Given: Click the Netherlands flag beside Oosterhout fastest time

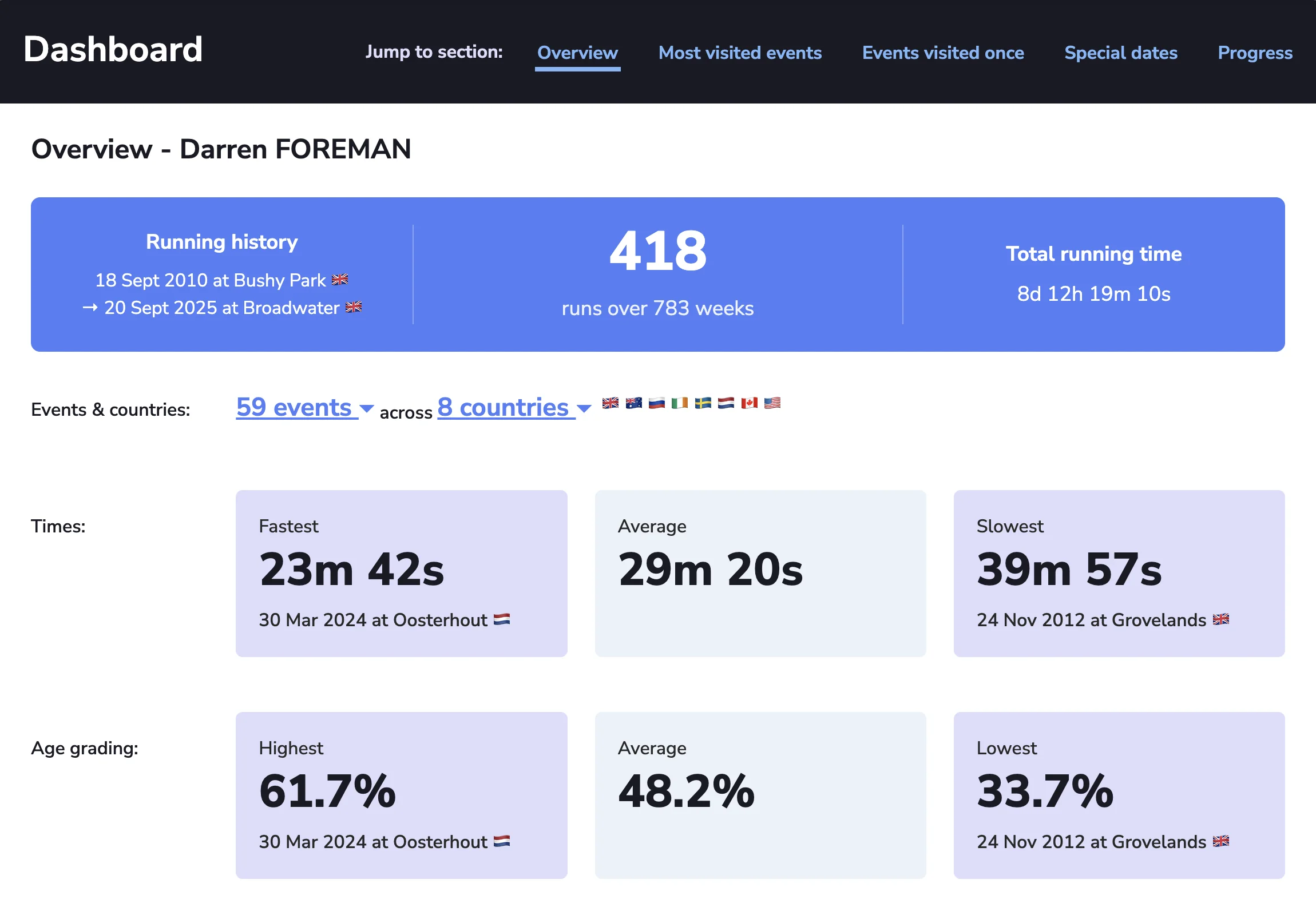Looking at the screenshot, I should click(x=502, y=620).
